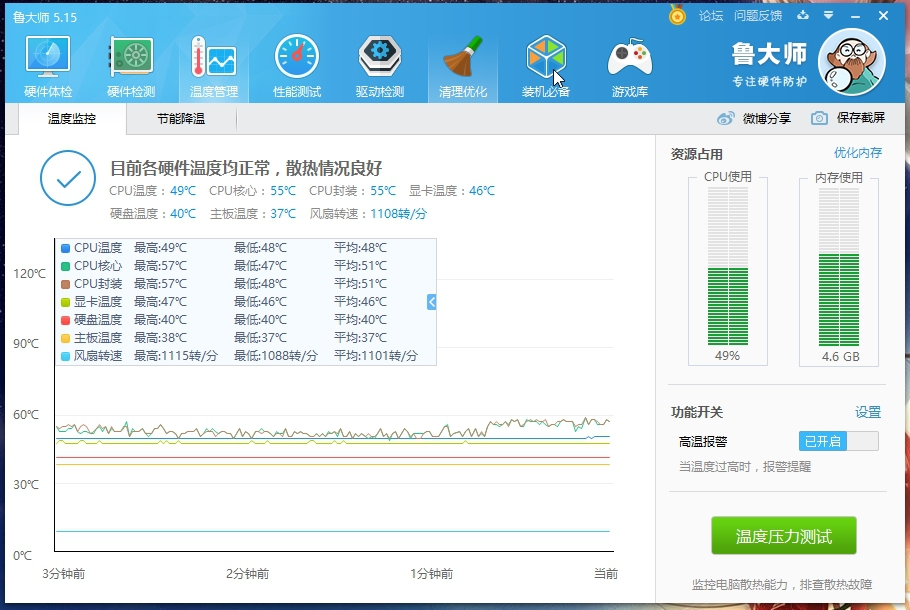Click 平均:1101转/分 in legend

tap(375, 356)
